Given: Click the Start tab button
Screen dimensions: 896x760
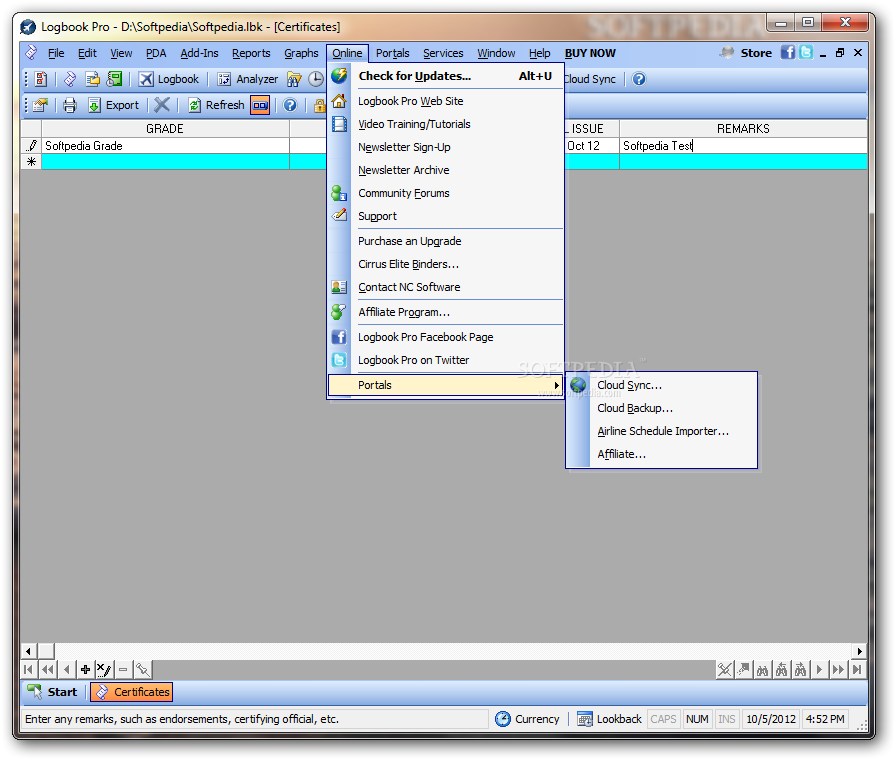Looking at the screenshot, I should click(x=52, y=692).
